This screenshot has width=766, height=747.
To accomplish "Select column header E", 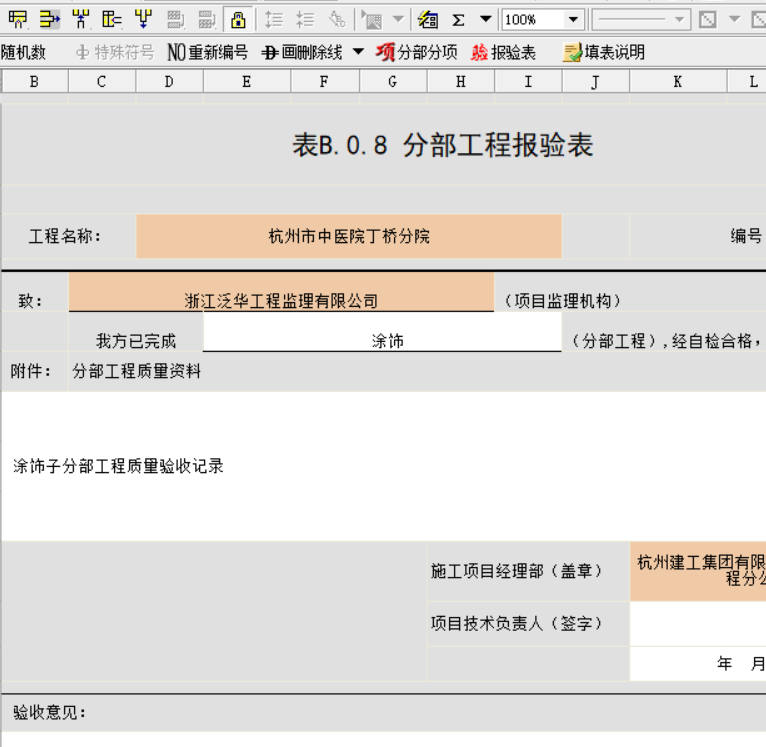I will (x=247, y=82).
